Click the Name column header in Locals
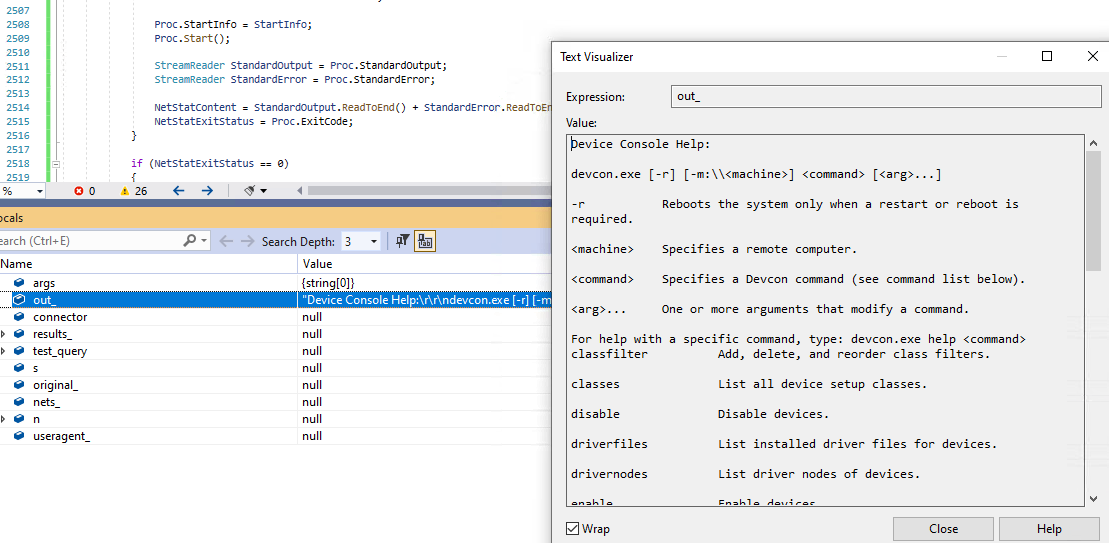The height and width of the screenshot is (543, 1109). pyautogui.click(x=148, y=264)
